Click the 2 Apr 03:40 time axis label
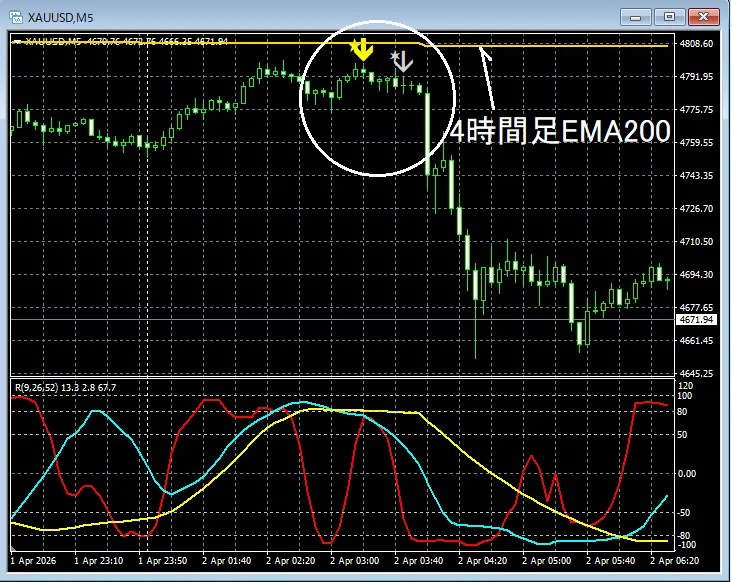The image size is (732, 582). [x=418, y=561]
